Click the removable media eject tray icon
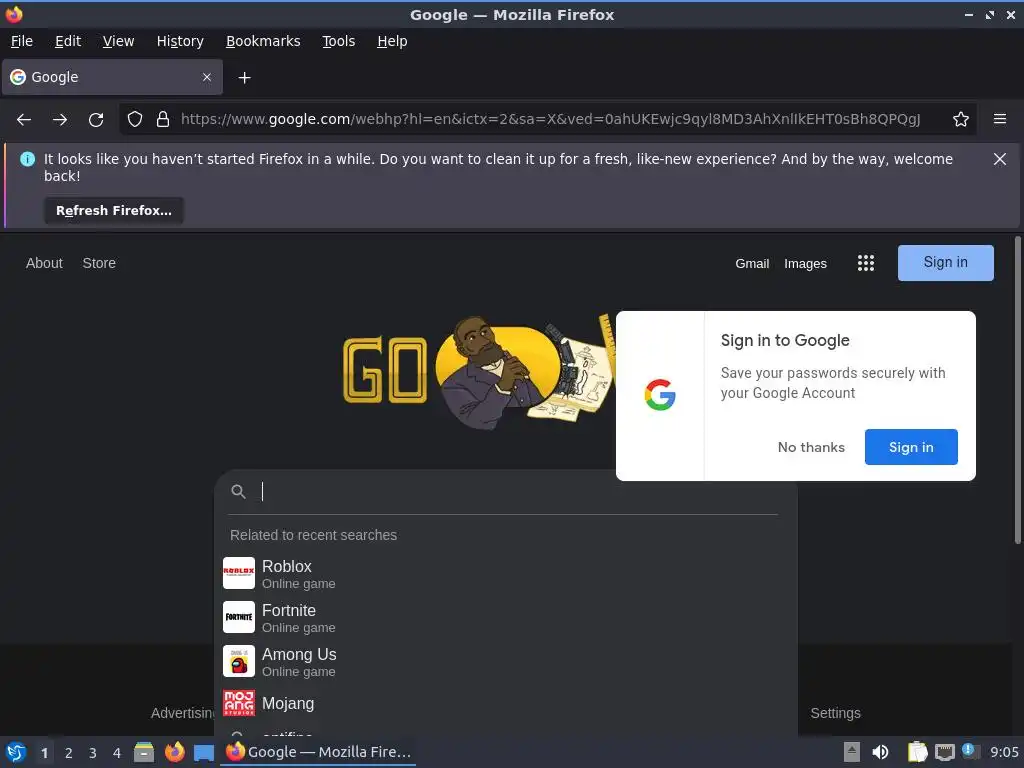 [x=852, y=752]
